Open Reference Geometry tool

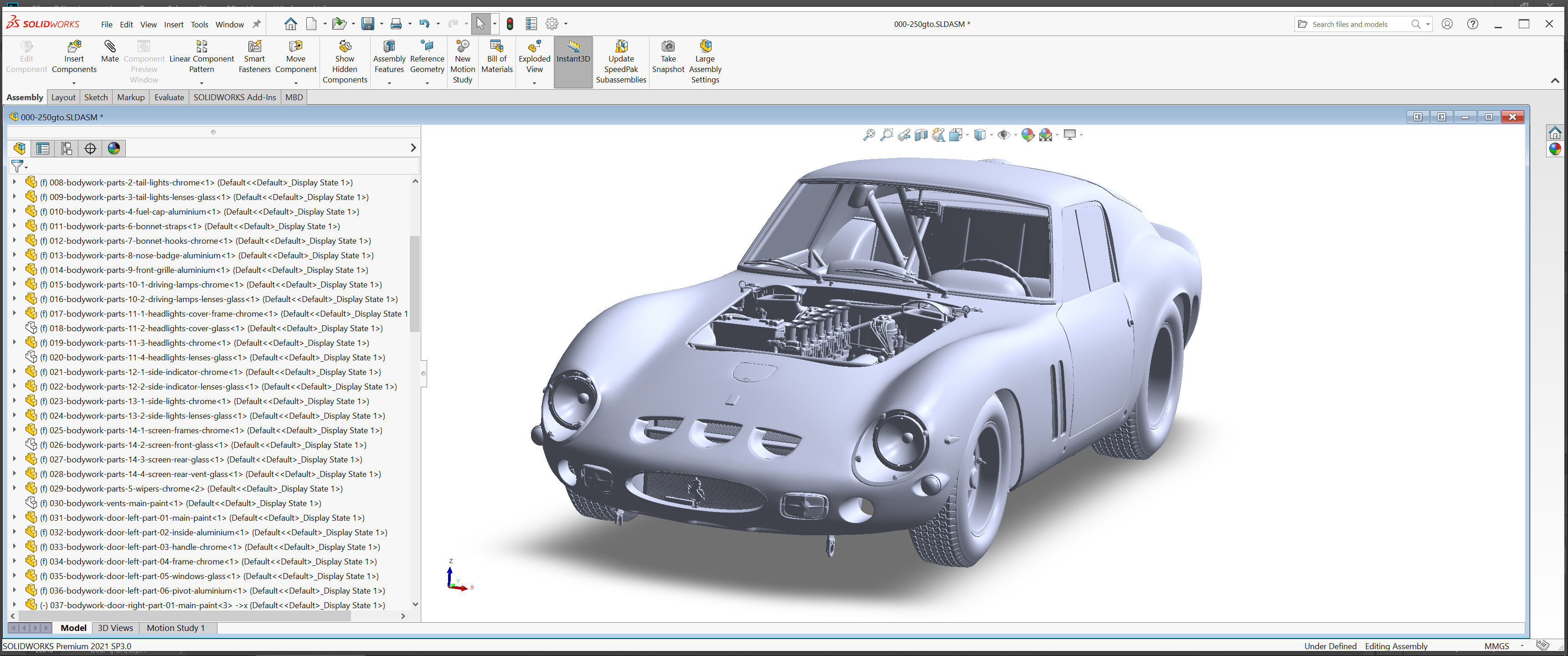(x=427, y=57)
